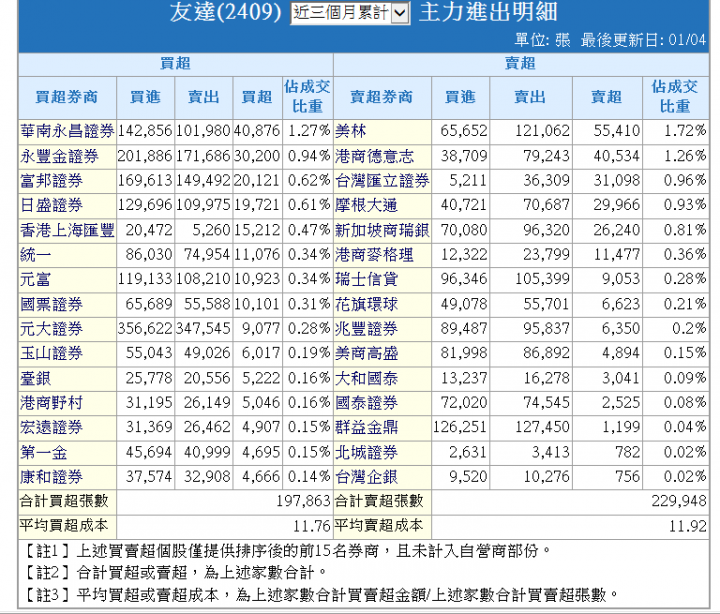Open sell-side broker link 港商麥格理
This screenshot has height=614, width=720.
[374, 255]
